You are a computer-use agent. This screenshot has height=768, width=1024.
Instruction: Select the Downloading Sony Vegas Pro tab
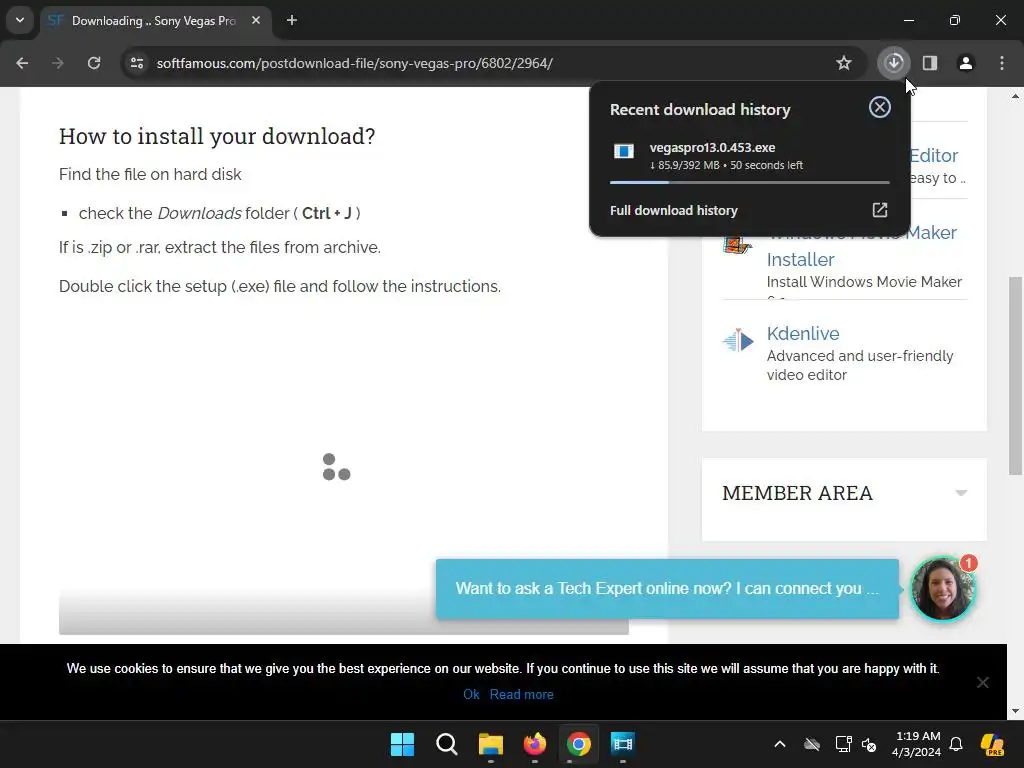[x=153, y=21]
